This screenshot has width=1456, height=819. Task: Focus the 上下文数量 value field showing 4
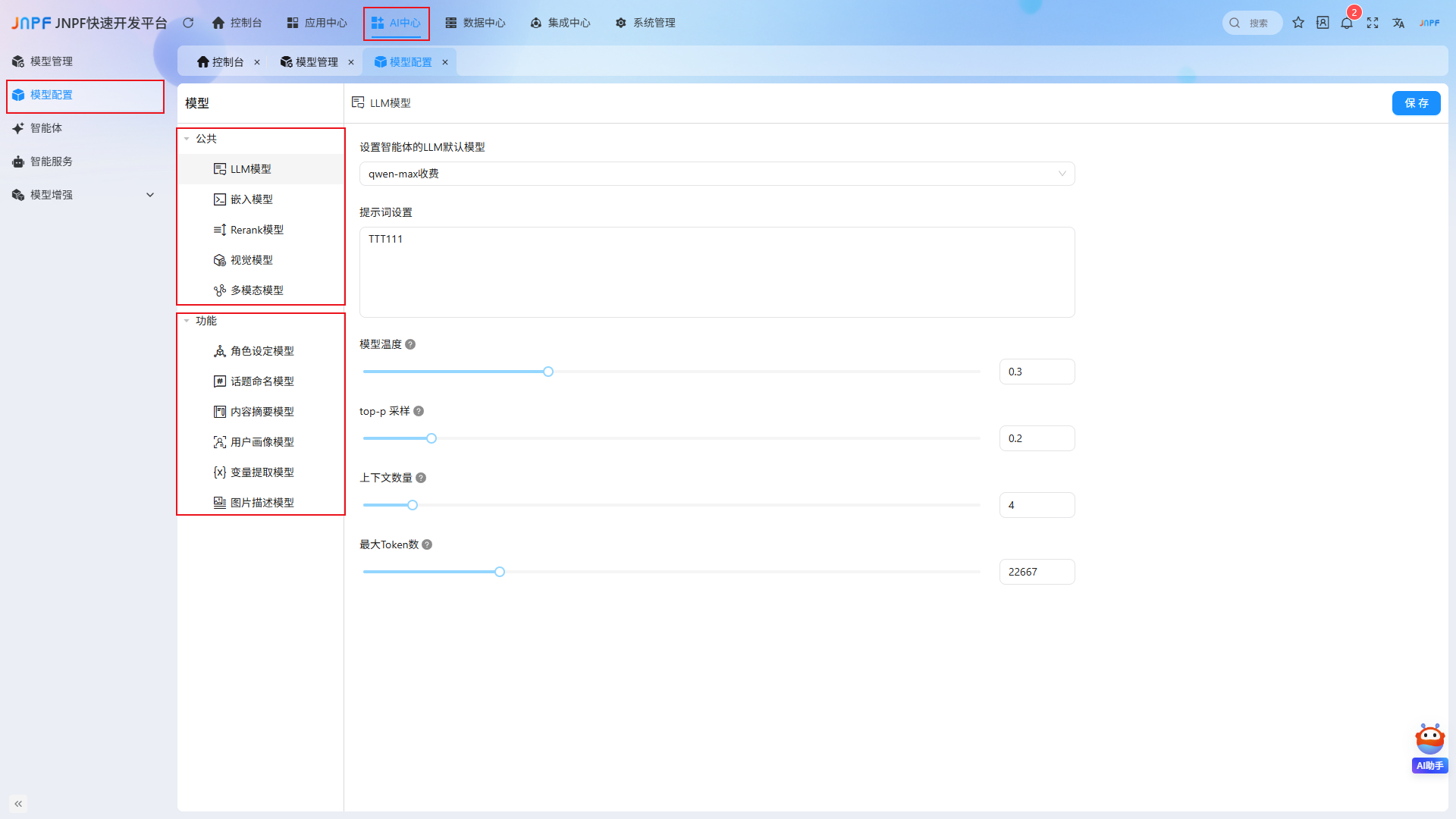point(1037,505)
